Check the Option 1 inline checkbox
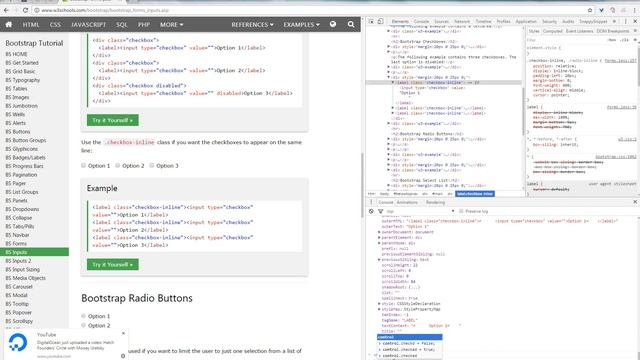640x360 pixels. coord(83,165)
